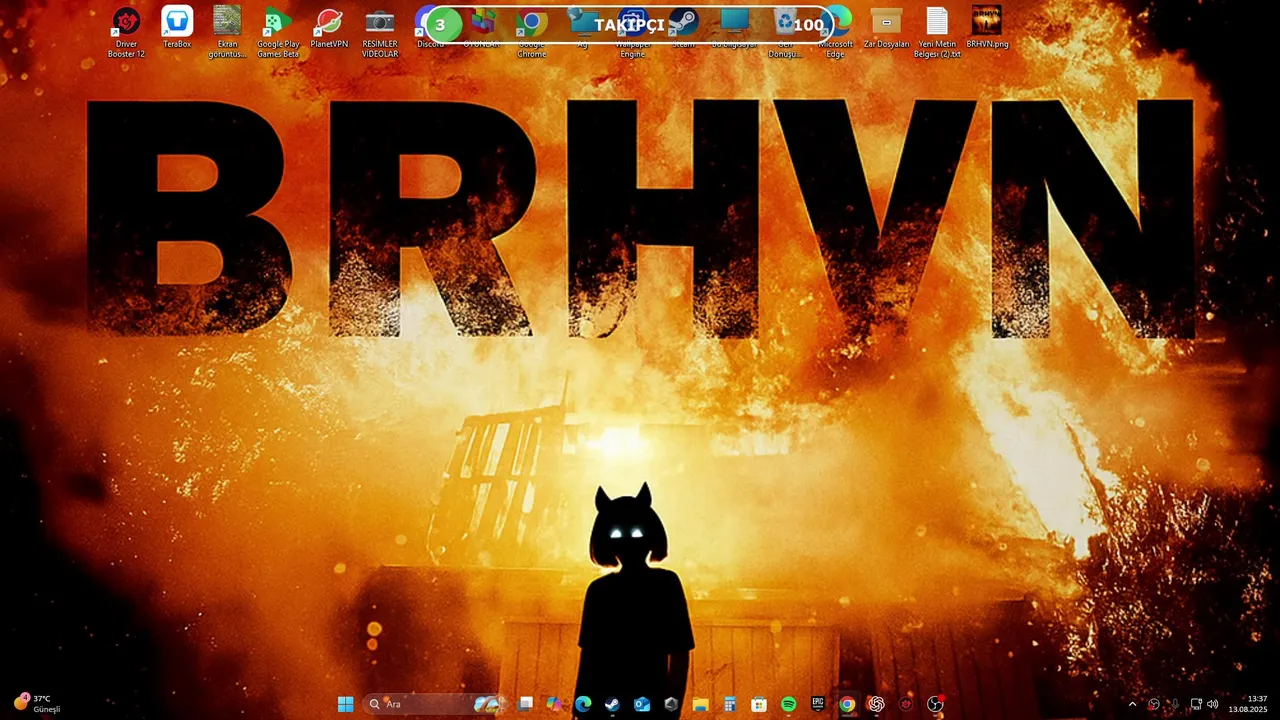Open Driver Booster 12 desktop shortcut
1280x720 pixels.
[126, 33]
